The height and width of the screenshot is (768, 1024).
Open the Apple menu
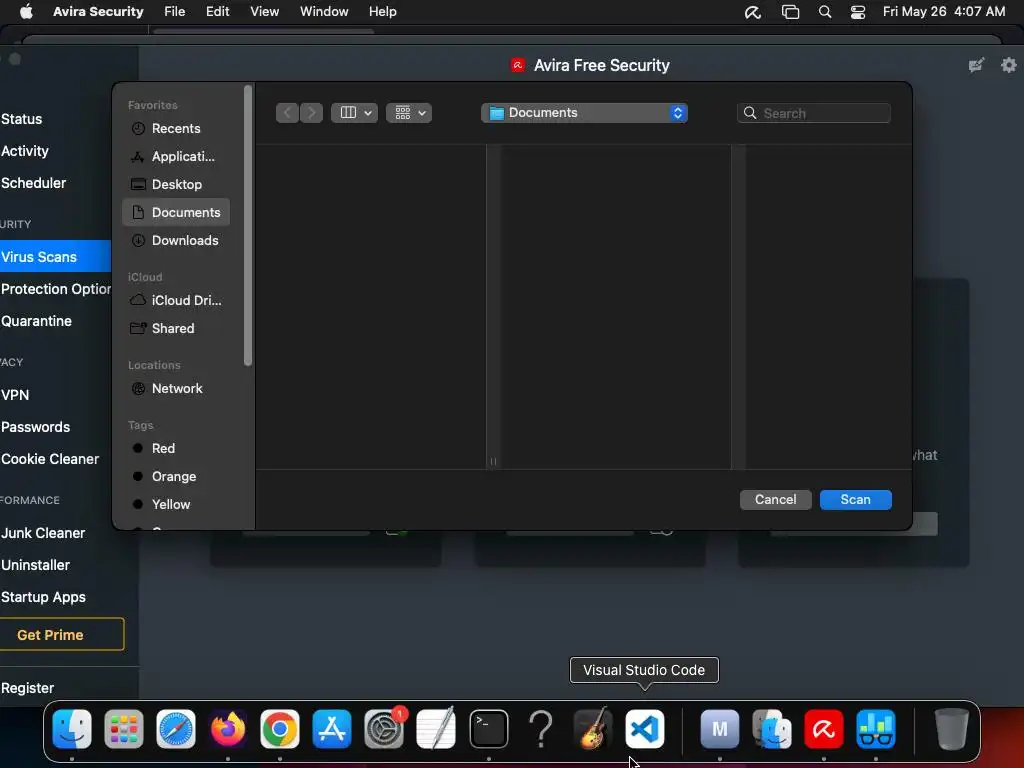26,12
